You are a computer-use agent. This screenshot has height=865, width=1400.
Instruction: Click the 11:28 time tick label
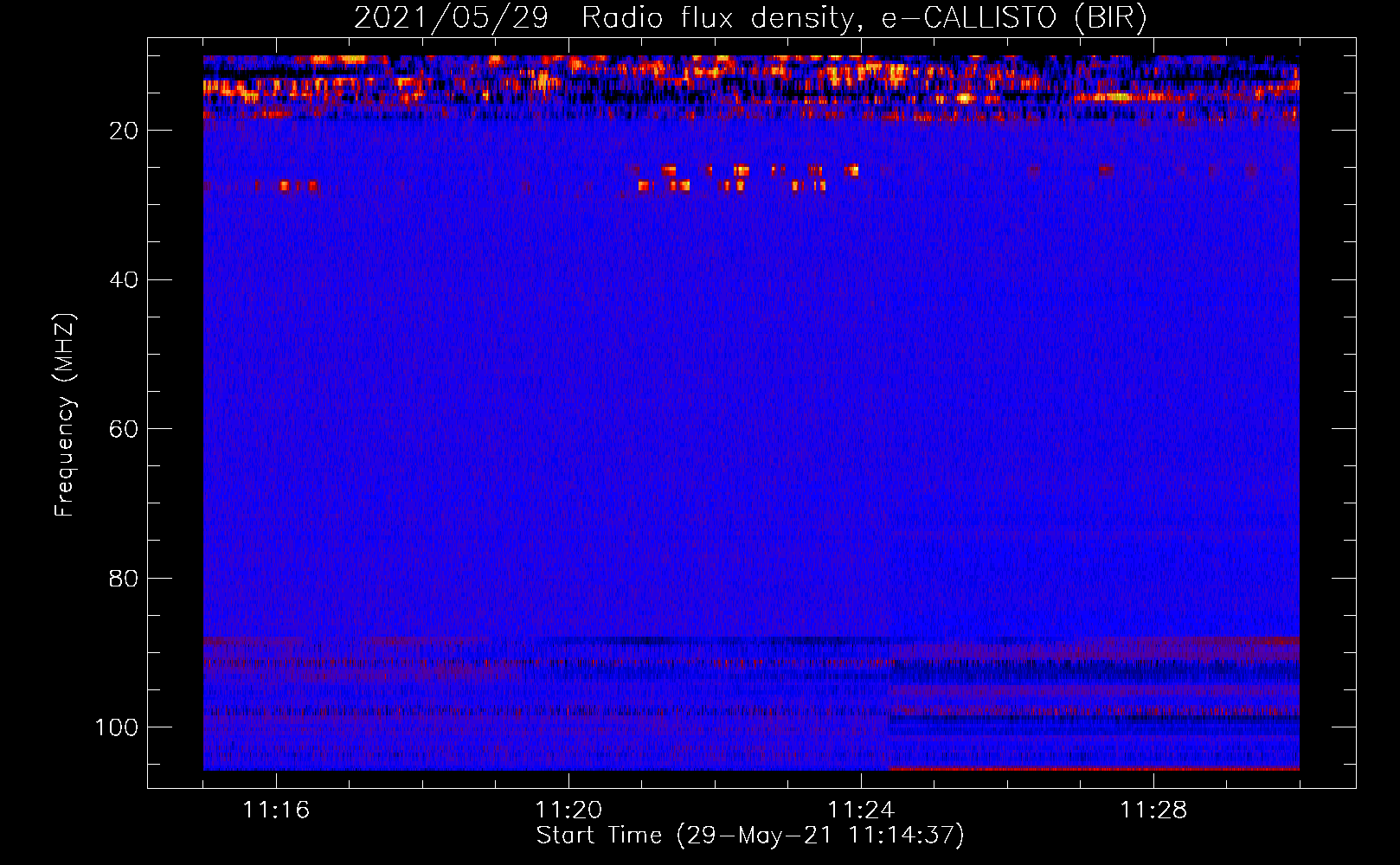point(1153,811)
